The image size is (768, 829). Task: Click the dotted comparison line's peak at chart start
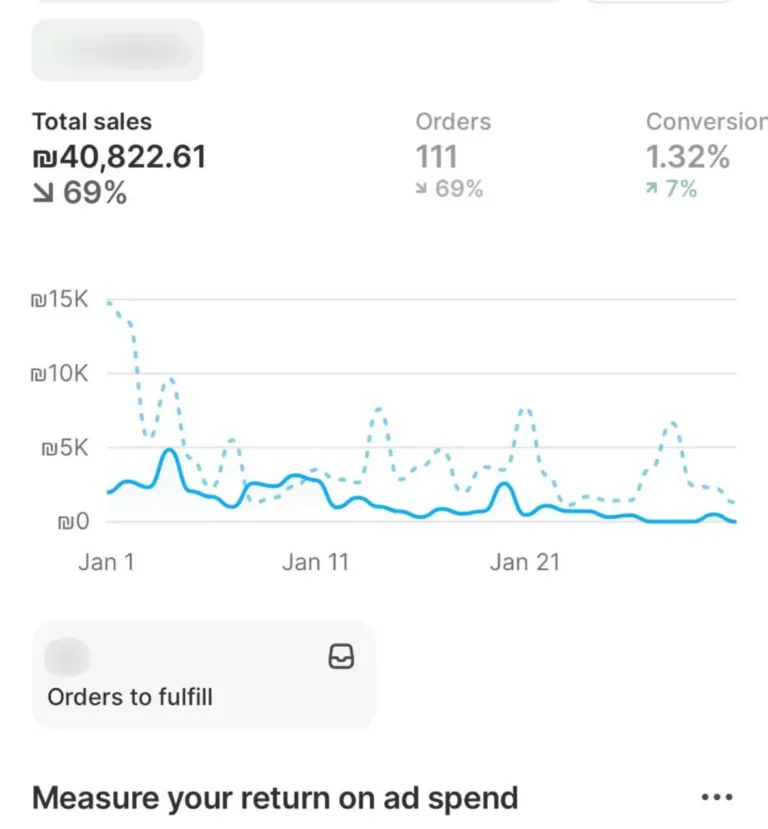point(109,301)
